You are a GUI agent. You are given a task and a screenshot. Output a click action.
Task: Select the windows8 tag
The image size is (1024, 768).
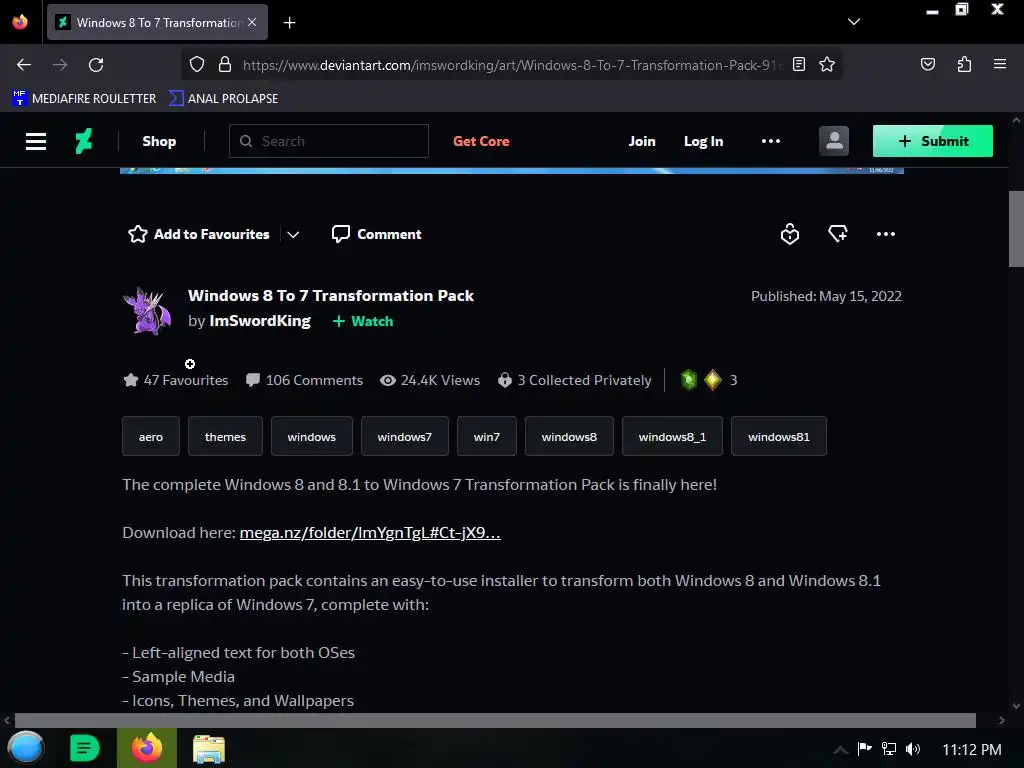point(569,436)
